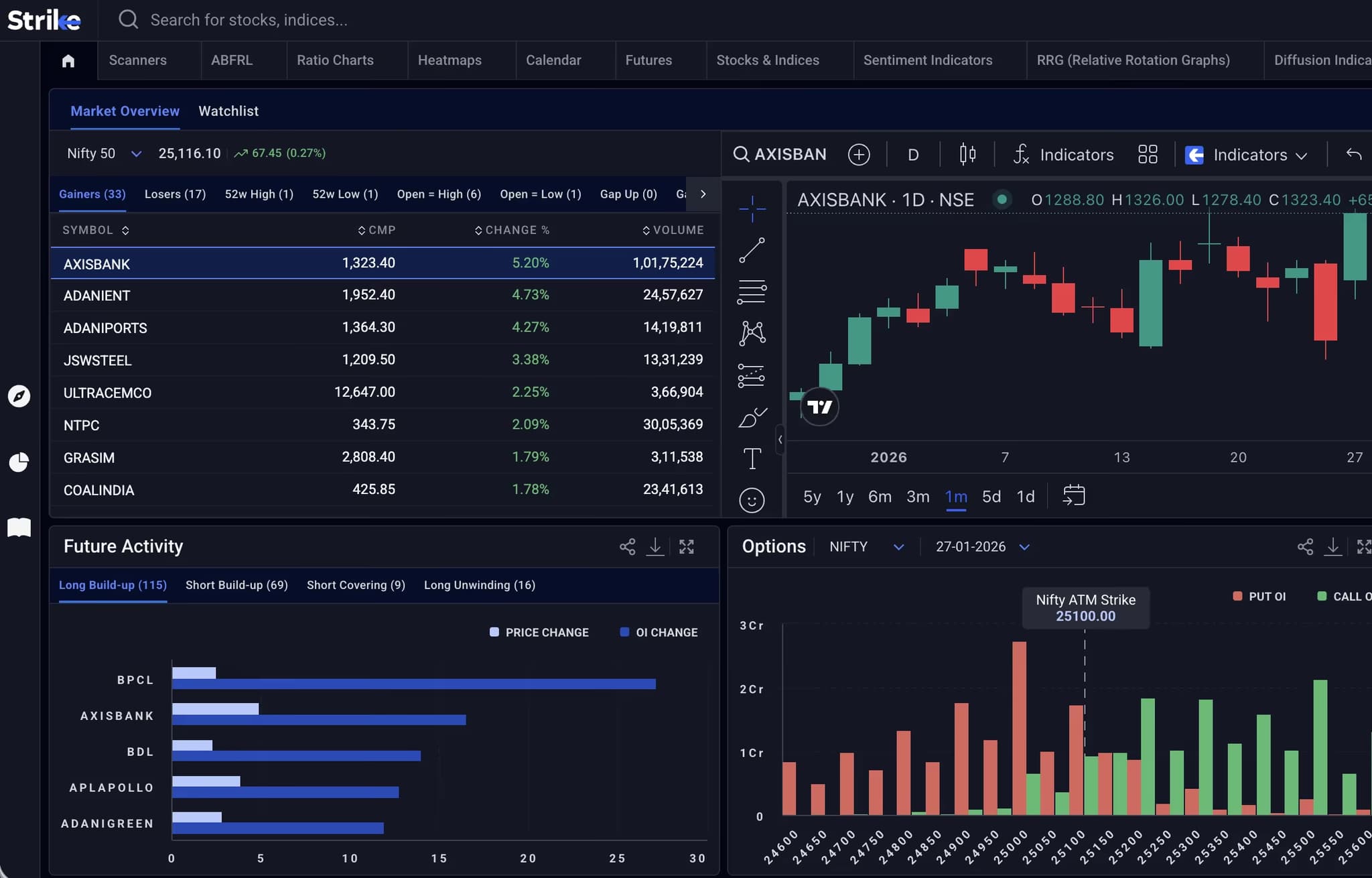
Task: Open the go-to-date calendar on chart
Action: [x=1074, y=496]
